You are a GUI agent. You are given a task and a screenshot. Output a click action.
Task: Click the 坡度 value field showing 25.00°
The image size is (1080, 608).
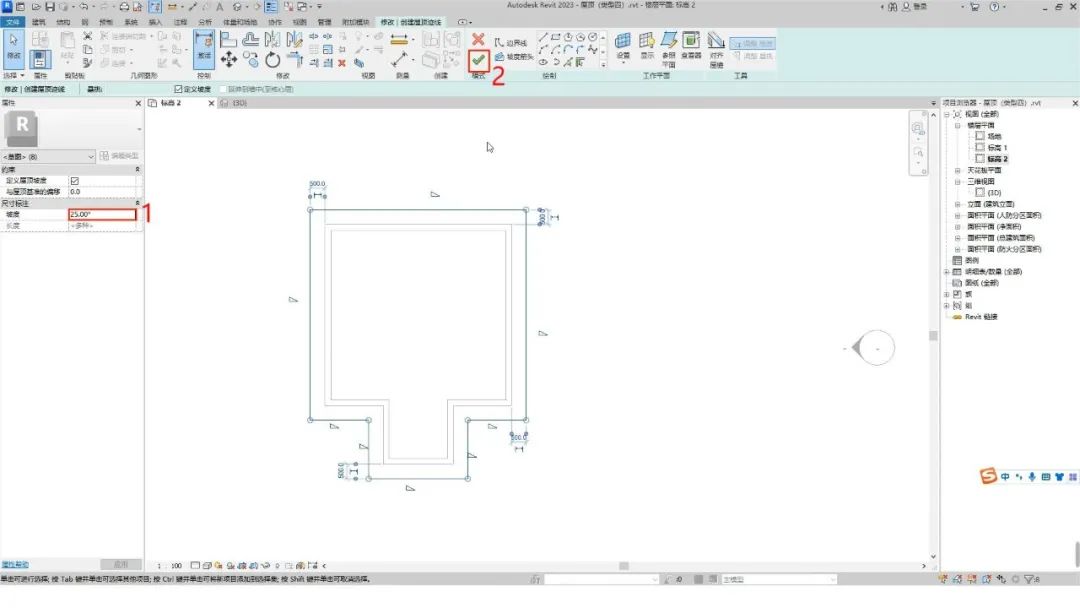pos(101,214)
